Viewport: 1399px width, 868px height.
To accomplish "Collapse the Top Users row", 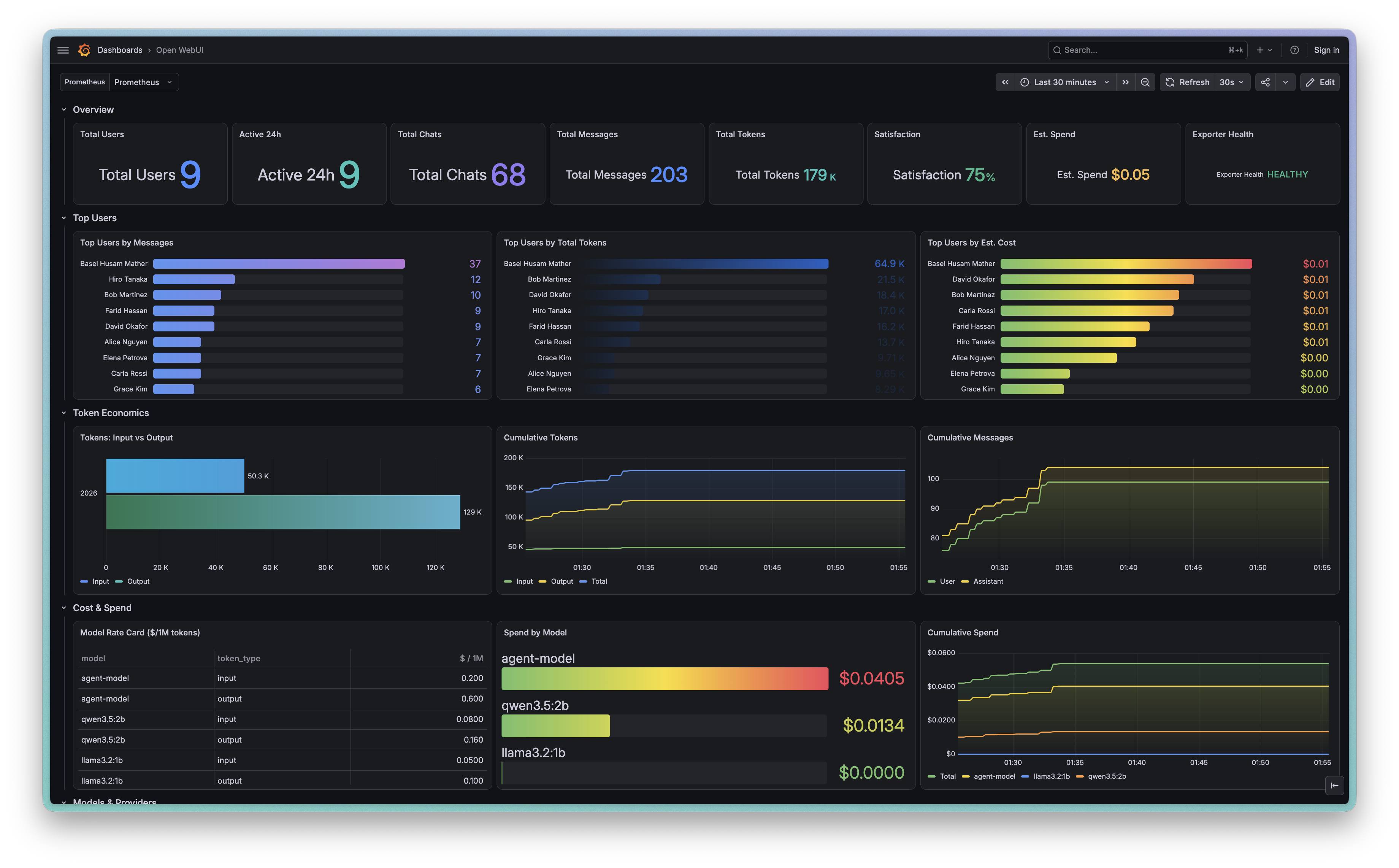I will click(x=64, y=218).
